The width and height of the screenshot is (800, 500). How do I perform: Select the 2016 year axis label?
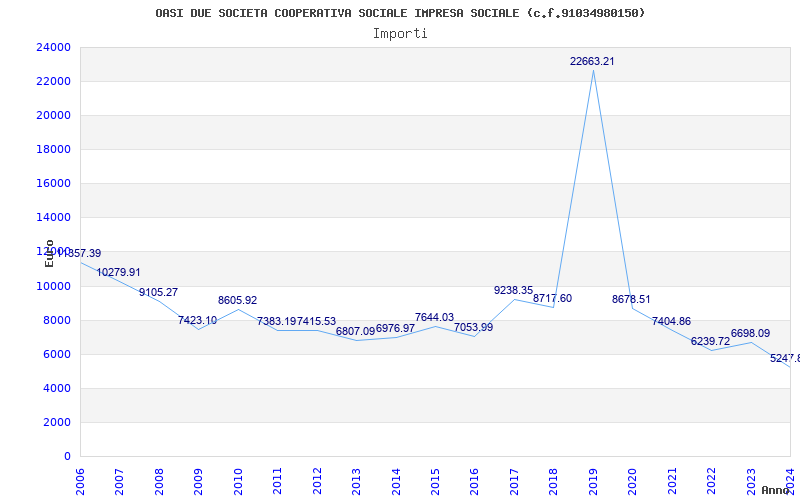(474, 481)
